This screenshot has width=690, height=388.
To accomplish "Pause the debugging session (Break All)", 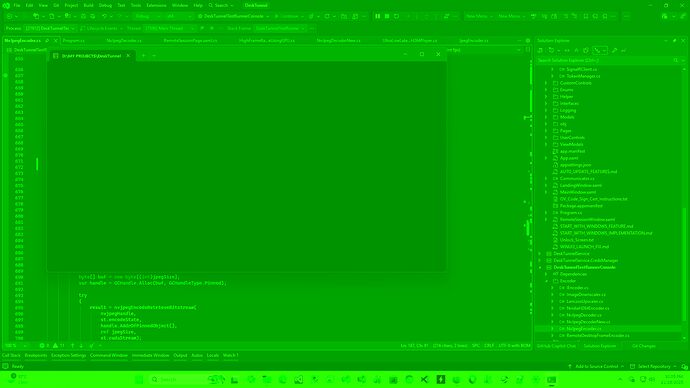I will tap(377, 16).
